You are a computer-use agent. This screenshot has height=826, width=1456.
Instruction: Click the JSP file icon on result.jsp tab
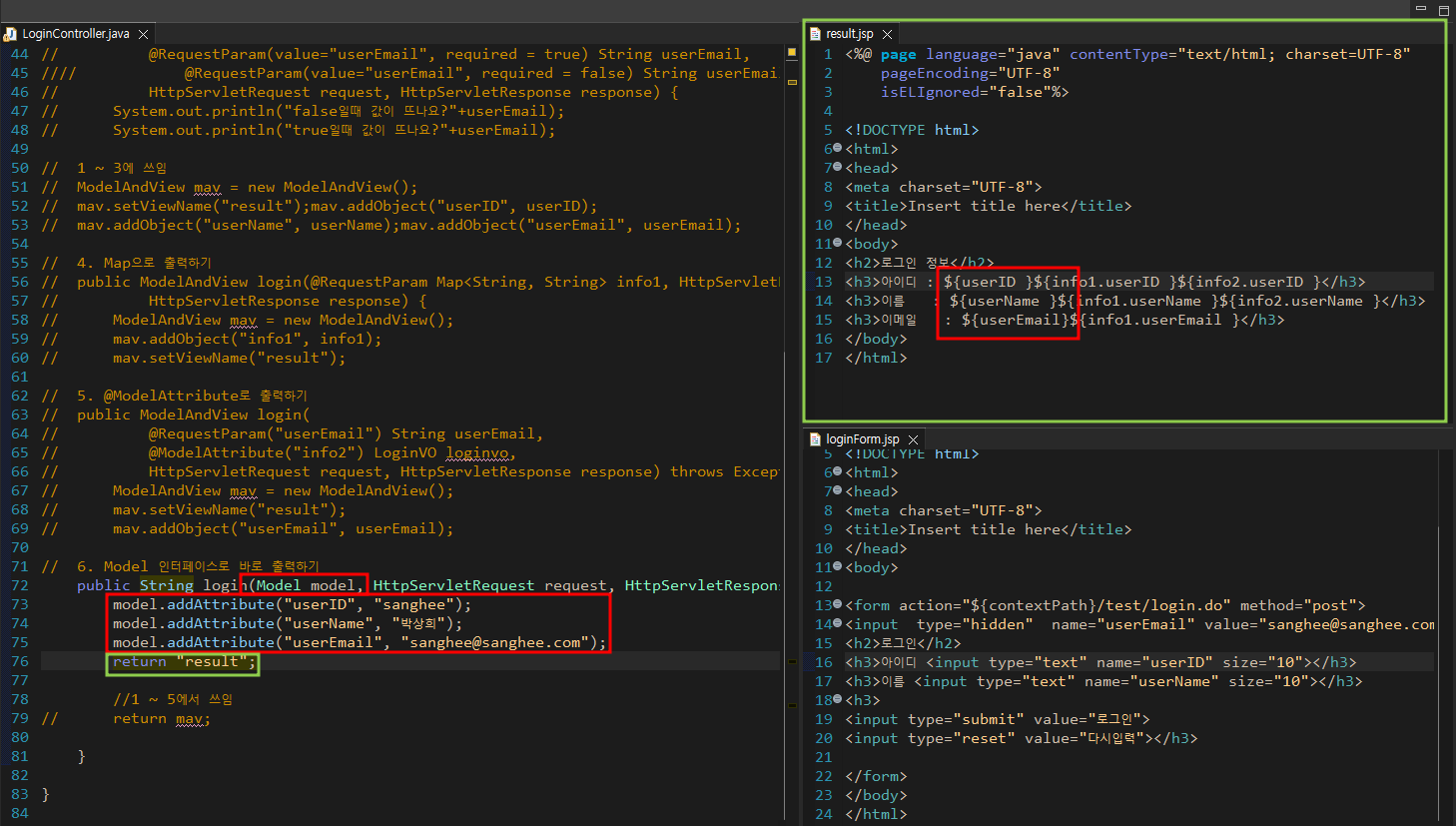(x=815, y=34)
